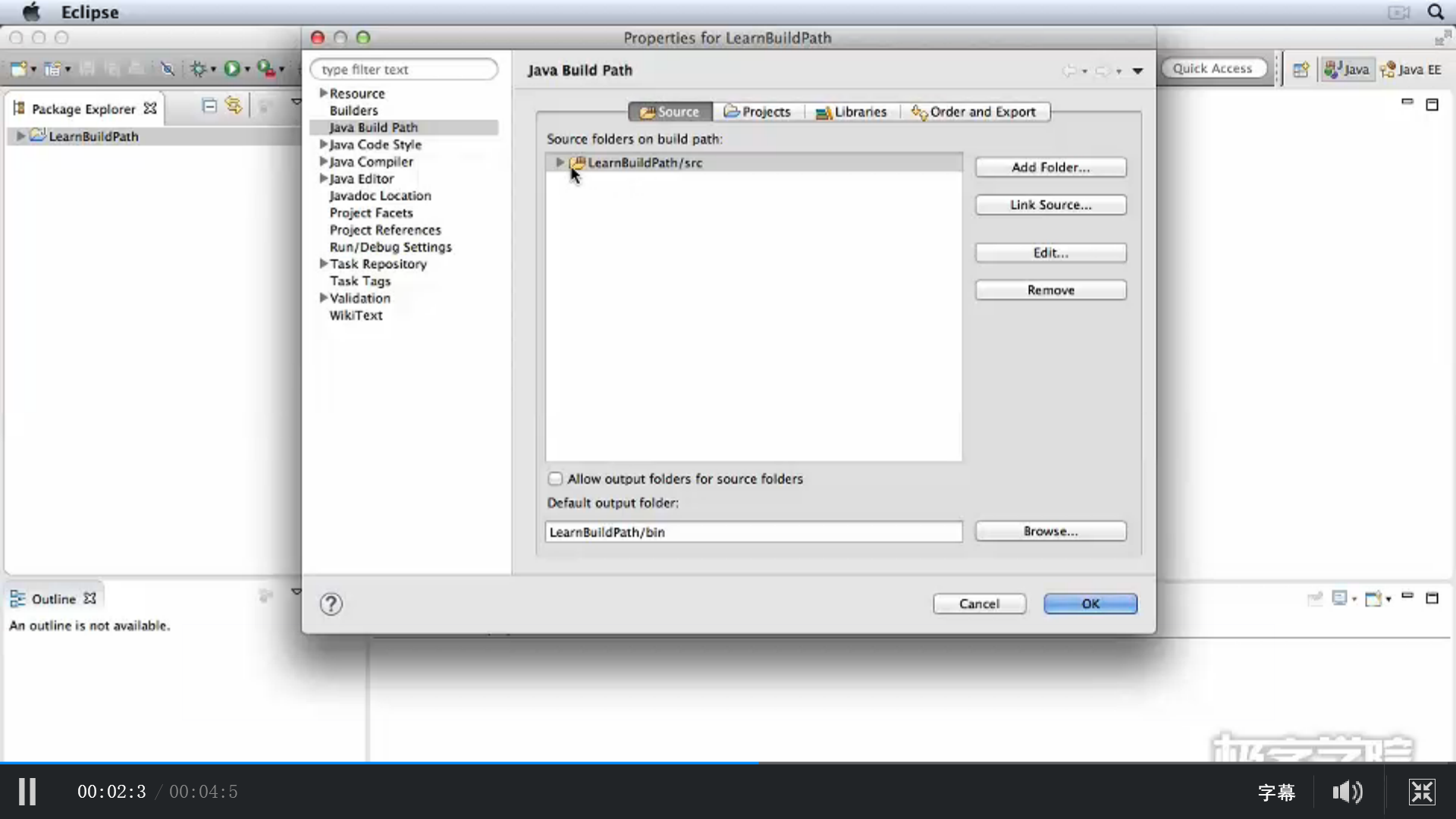Viewport: 1456px width, 819px height.
Task: Open the Order and Export tab
Action: point(974,111)
